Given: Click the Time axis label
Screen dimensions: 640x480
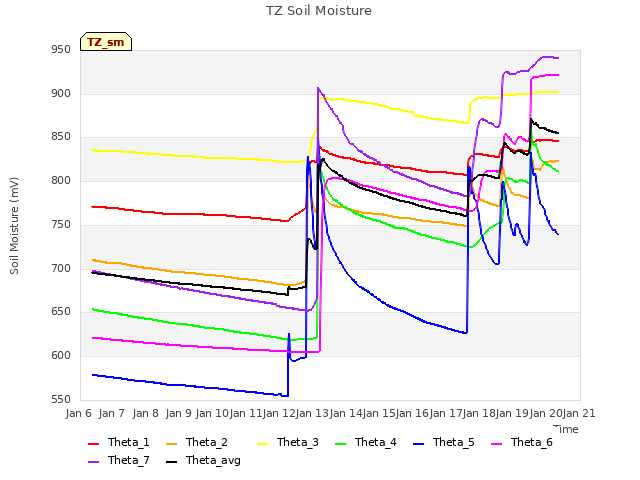Looking at the screenshot, I should point(566,429).
